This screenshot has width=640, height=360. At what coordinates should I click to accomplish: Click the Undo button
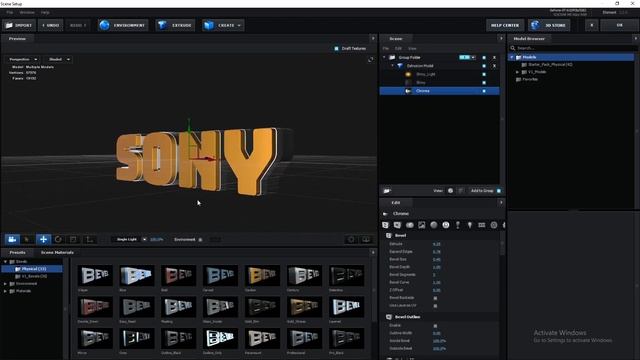tap(51, 25)
